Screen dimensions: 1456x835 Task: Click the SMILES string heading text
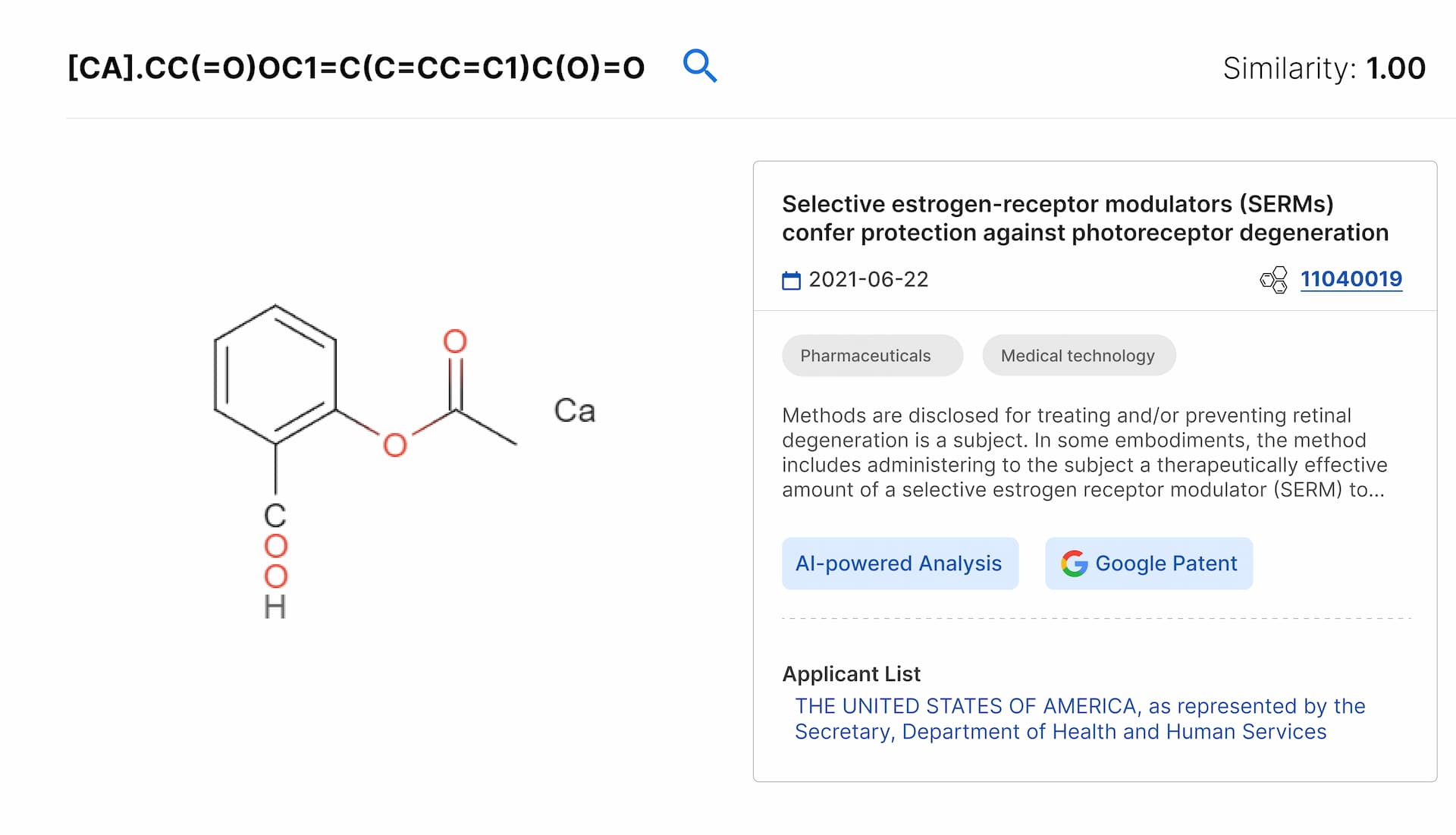356,67
